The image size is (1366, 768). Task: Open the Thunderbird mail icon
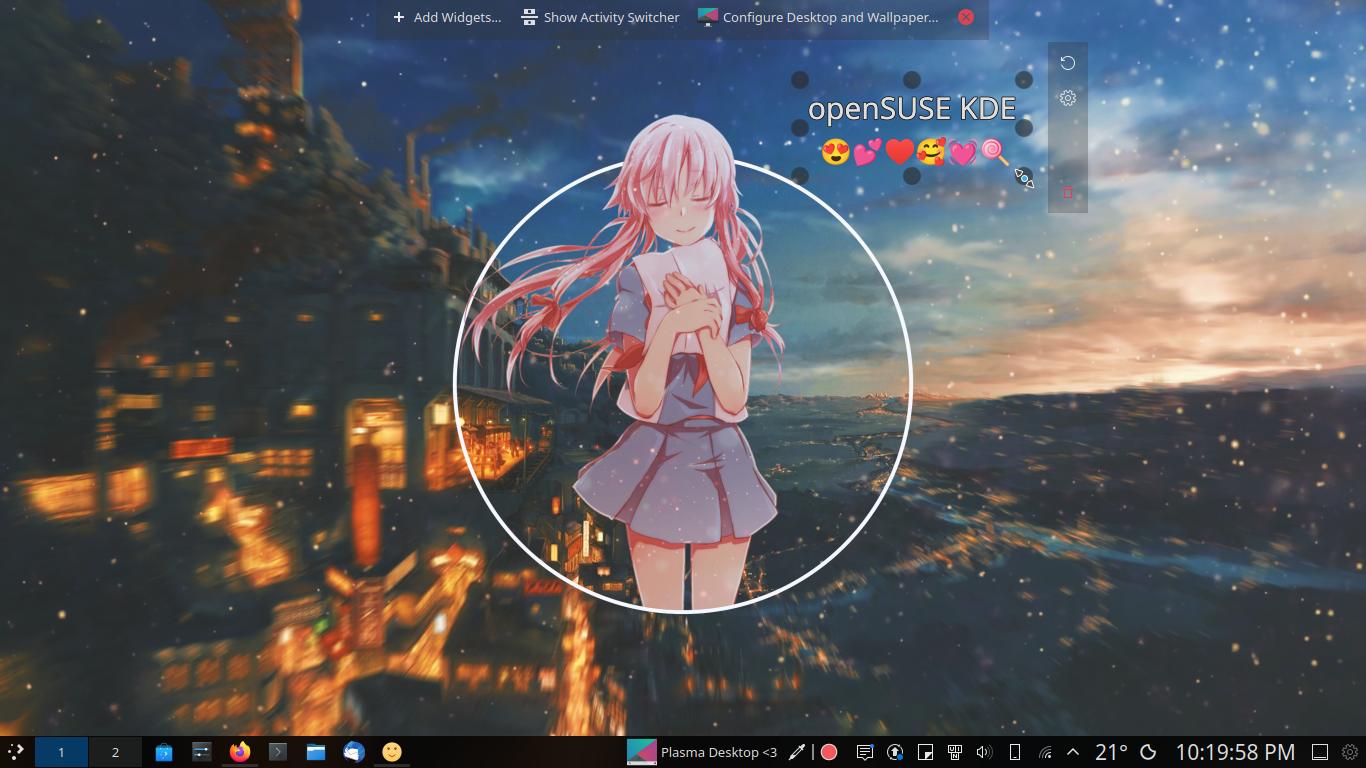[354, 752]
